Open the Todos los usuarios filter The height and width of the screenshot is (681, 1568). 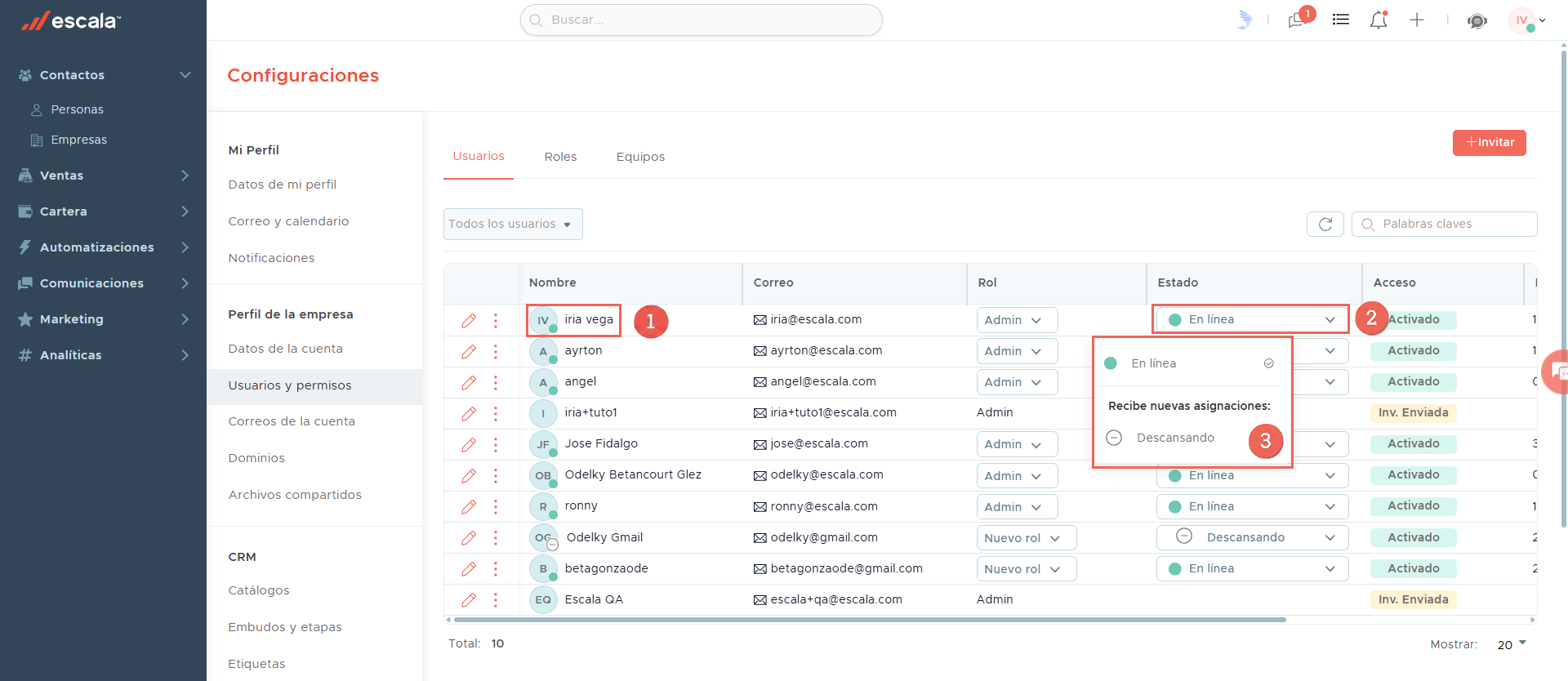click(513, 224)
